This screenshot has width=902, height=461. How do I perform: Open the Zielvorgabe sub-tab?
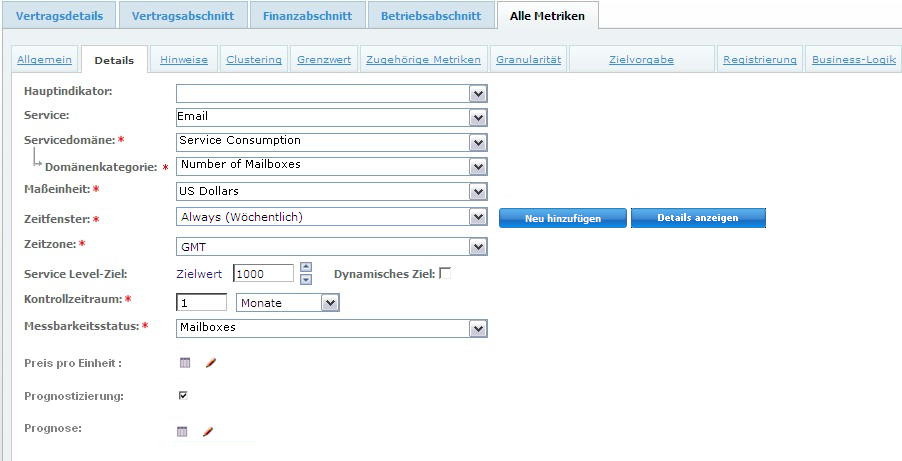(641, 59)
